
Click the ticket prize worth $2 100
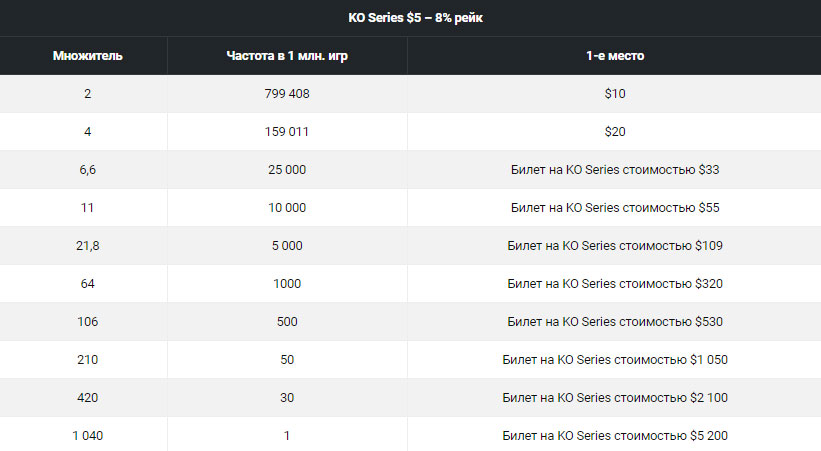pyautogui.click(x=614, y=398)
